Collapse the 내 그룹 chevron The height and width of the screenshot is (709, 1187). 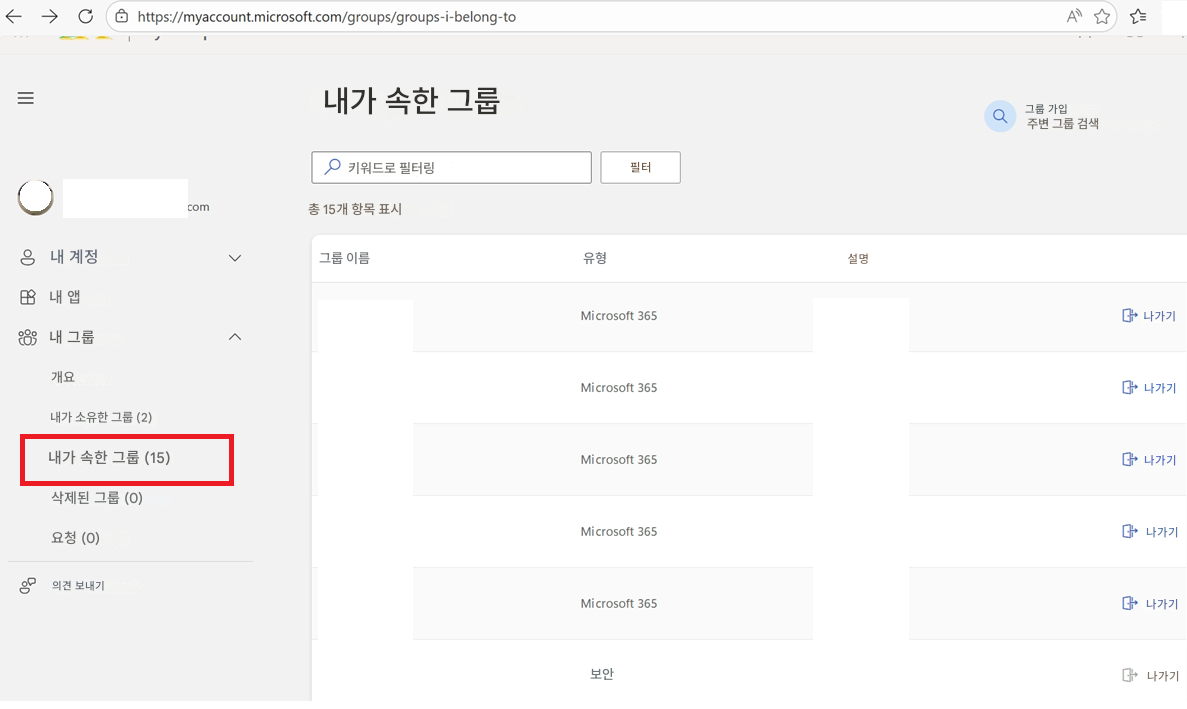[235, 337]
